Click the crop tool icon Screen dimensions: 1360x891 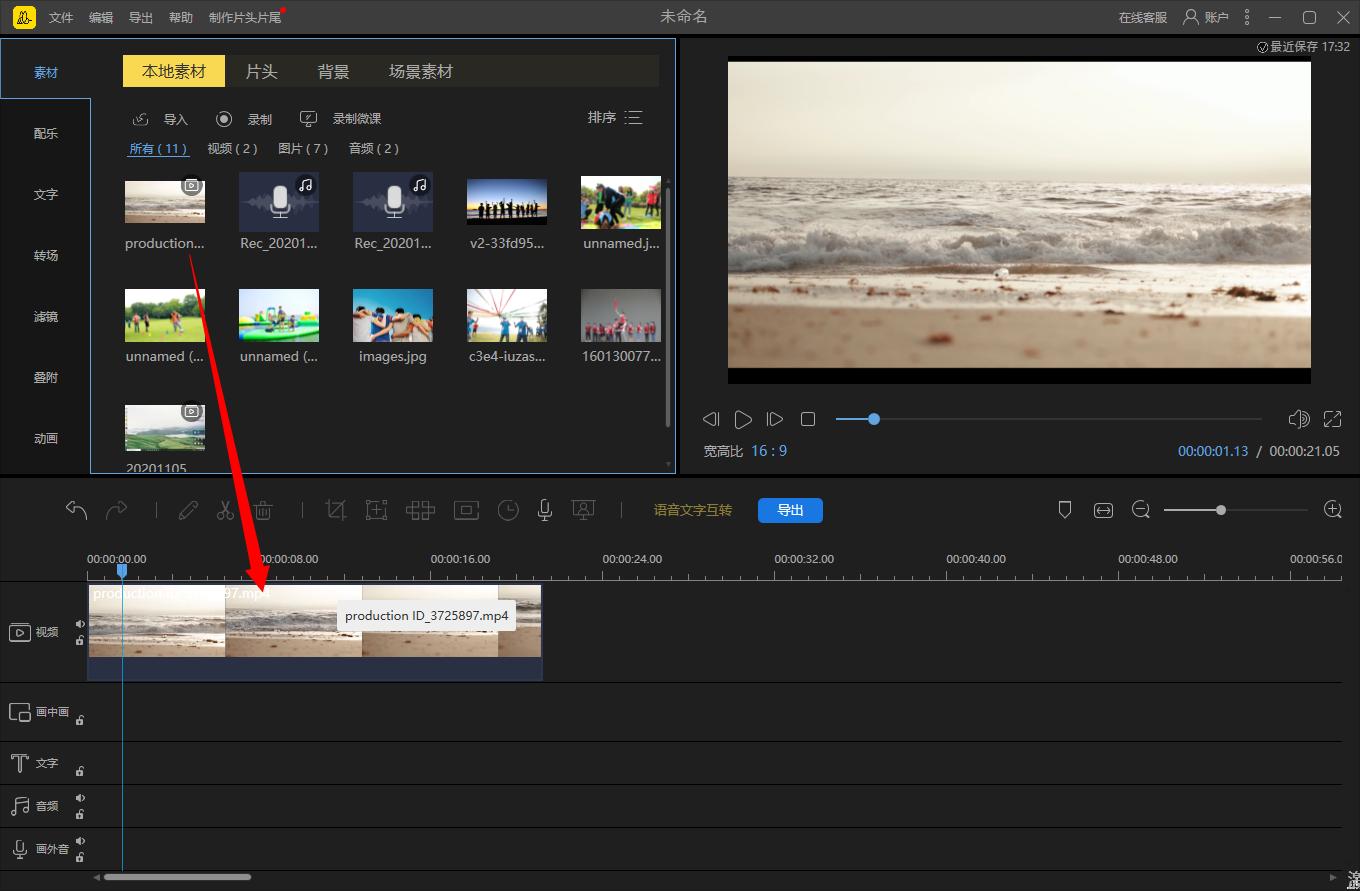coord(336,510)
